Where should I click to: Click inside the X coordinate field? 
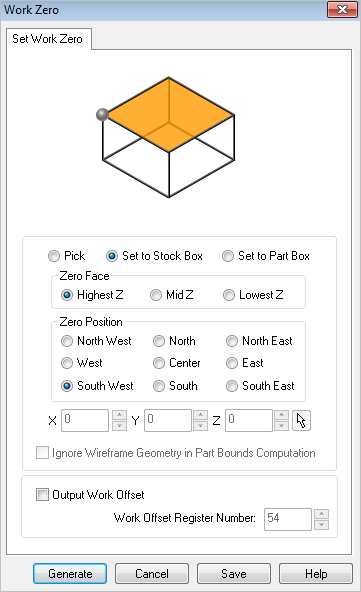click(x=85, y=420)
